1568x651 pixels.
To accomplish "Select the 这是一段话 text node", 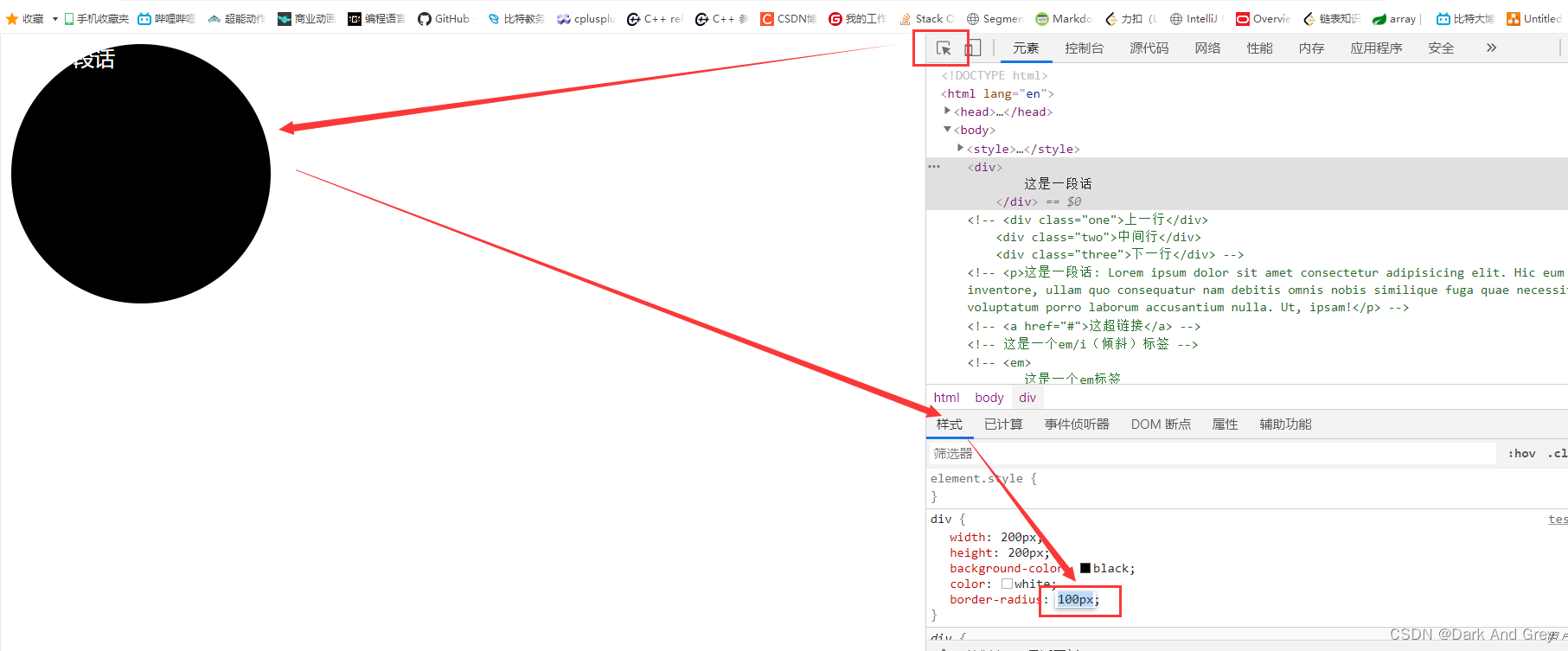I will [x=1058, y=183].
